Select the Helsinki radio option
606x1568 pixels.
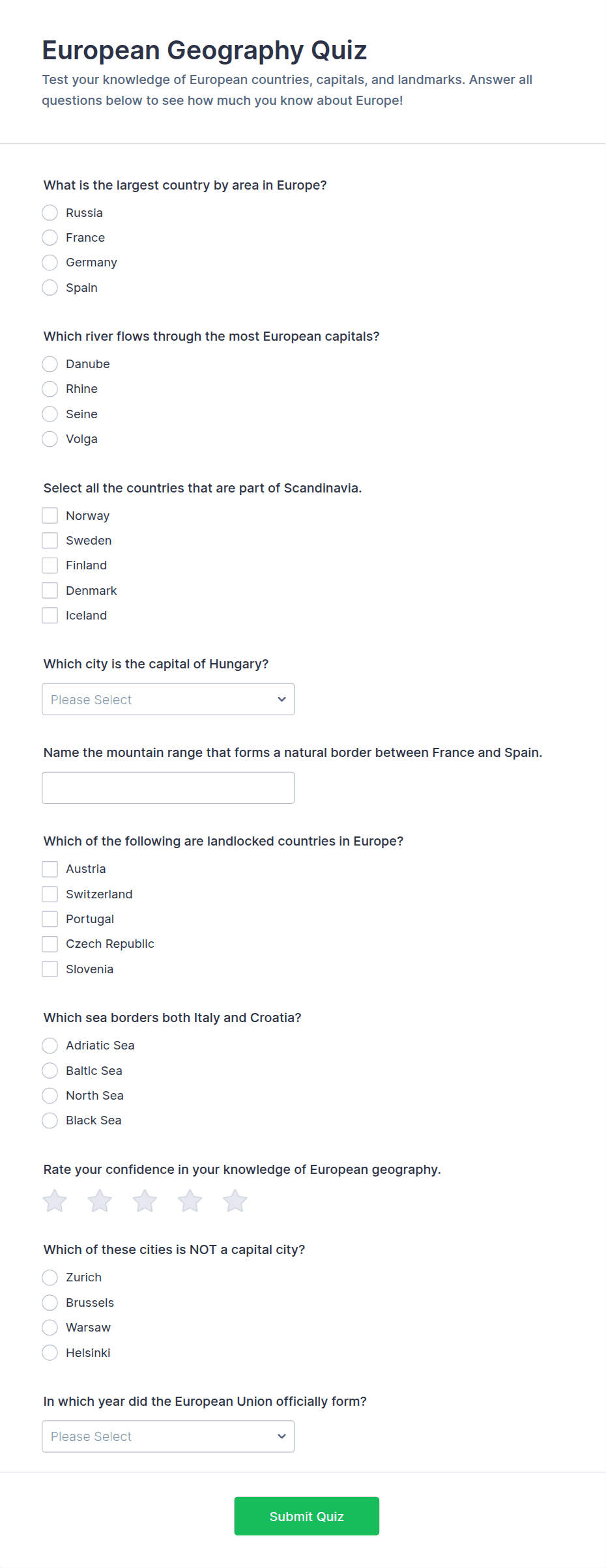click(x=50, y=1353)
